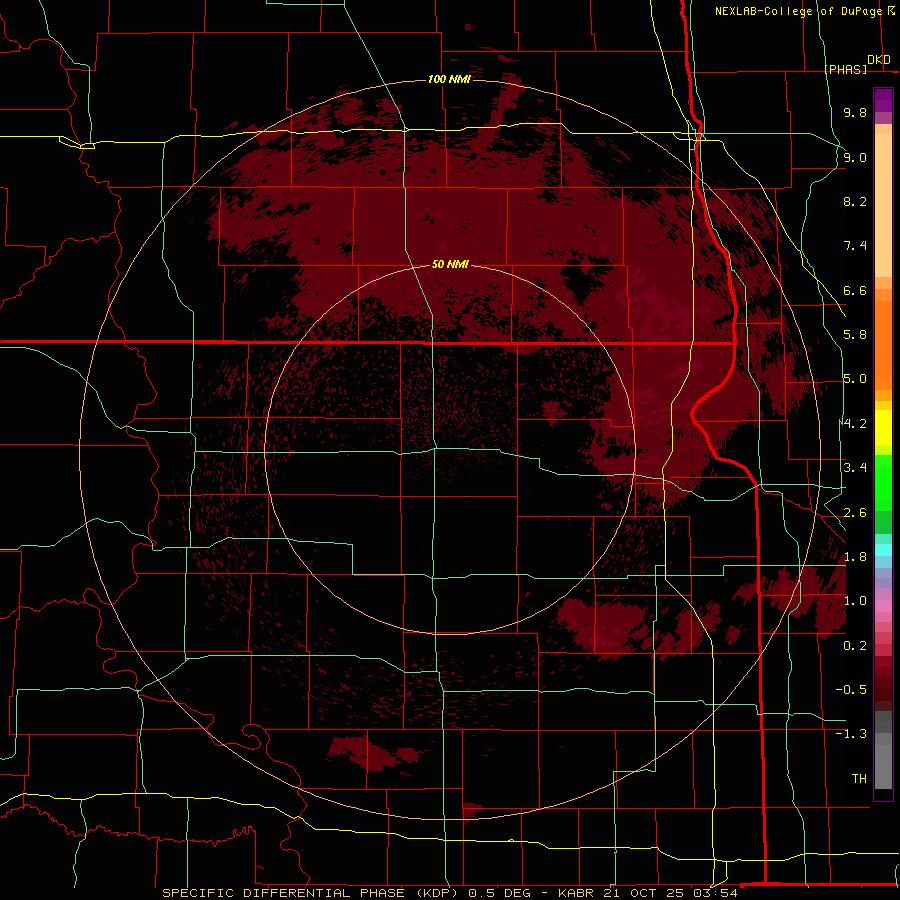
Task: Click the DKD label above the legend
Action: [879, 60]
